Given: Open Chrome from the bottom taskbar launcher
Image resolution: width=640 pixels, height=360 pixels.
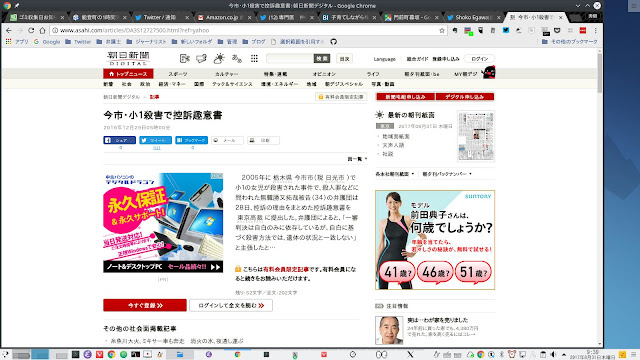Looking at the screenshot, I should [x=111, y=354].
